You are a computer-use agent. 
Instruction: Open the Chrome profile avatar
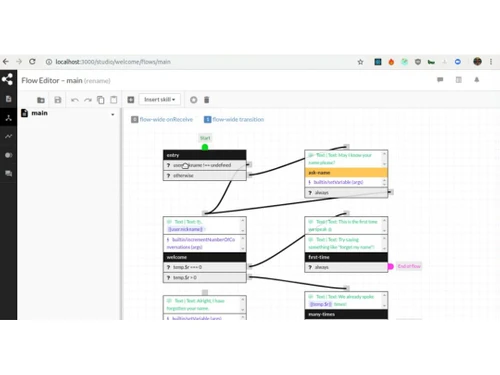click(477, 61)
